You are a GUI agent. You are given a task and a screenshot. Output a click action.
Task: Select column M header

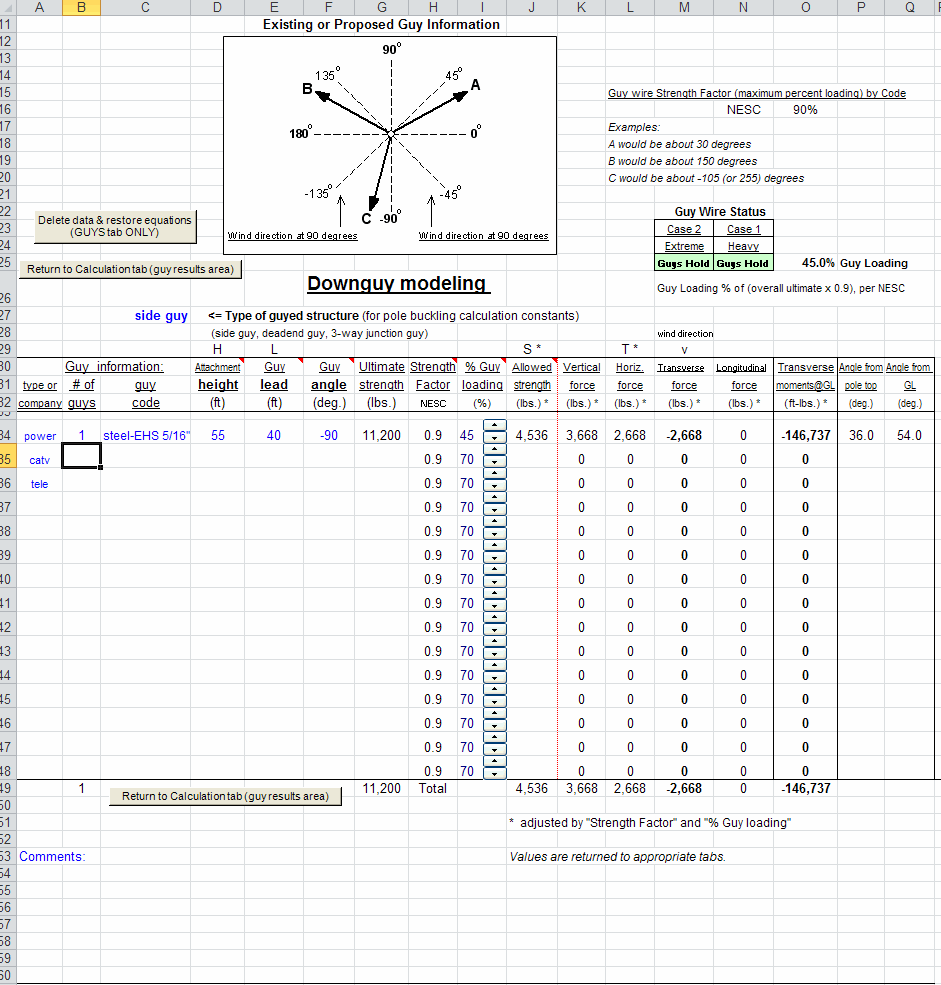[x=684, y=7]
